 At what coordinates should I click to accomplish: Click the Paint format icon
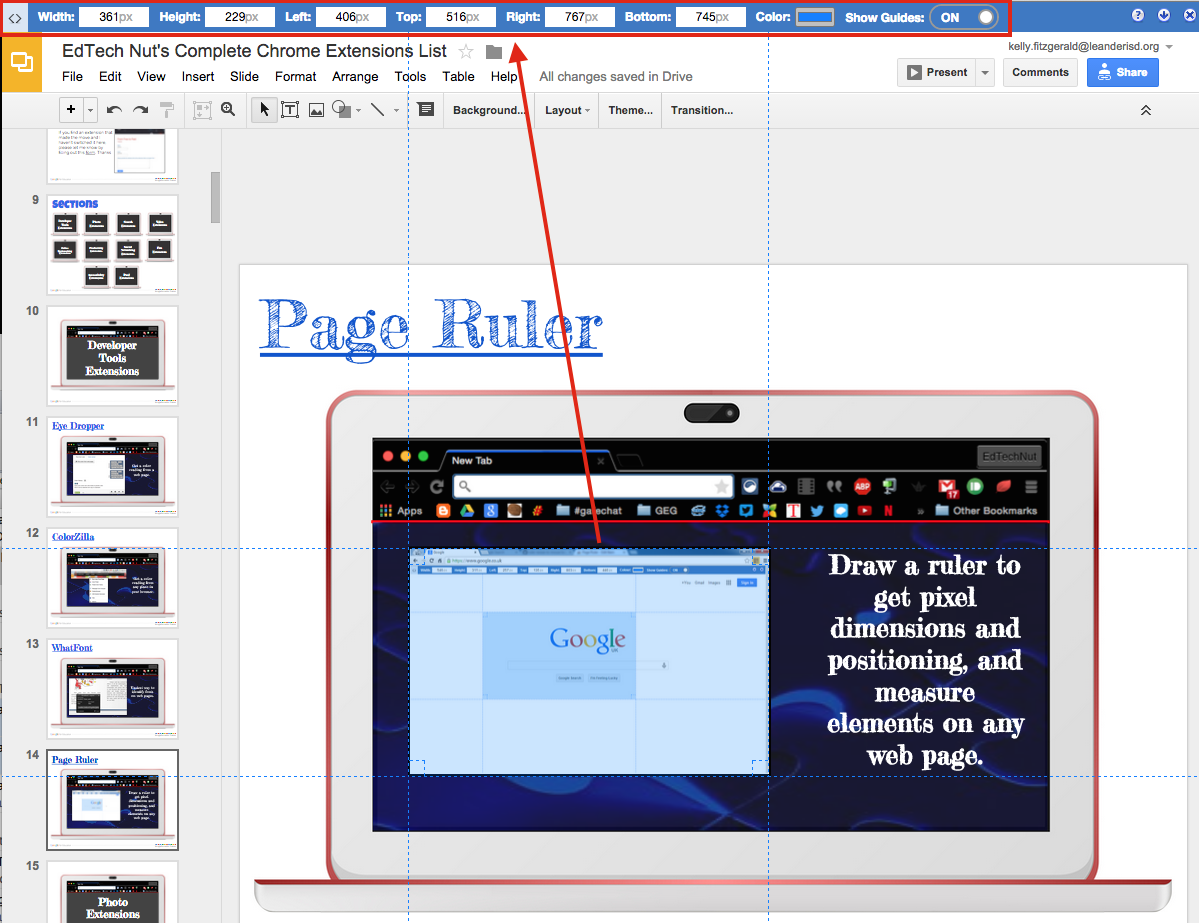point(167,110)
